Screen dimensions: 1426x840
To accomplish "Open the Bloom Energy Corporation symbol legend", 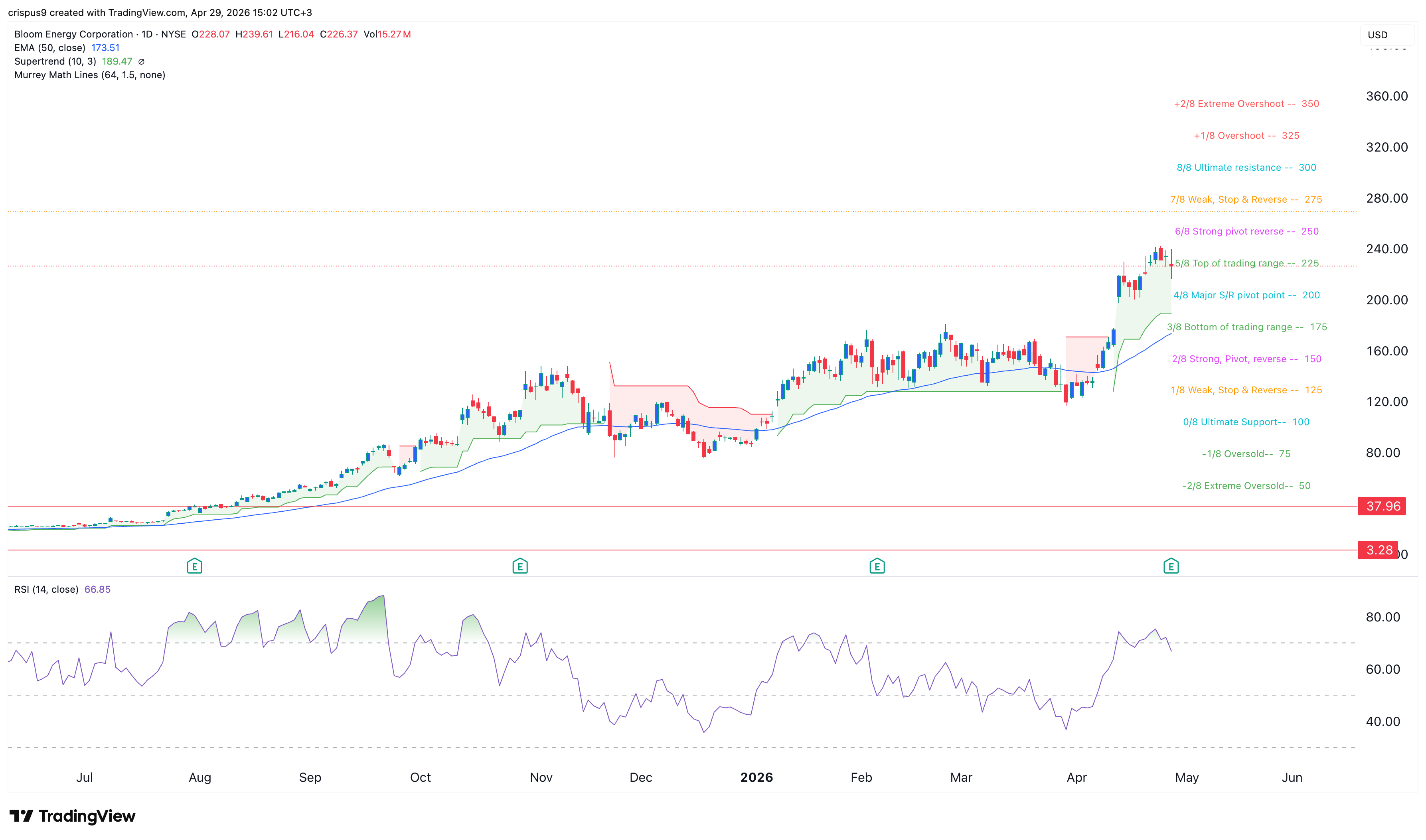I will (73, 34).
